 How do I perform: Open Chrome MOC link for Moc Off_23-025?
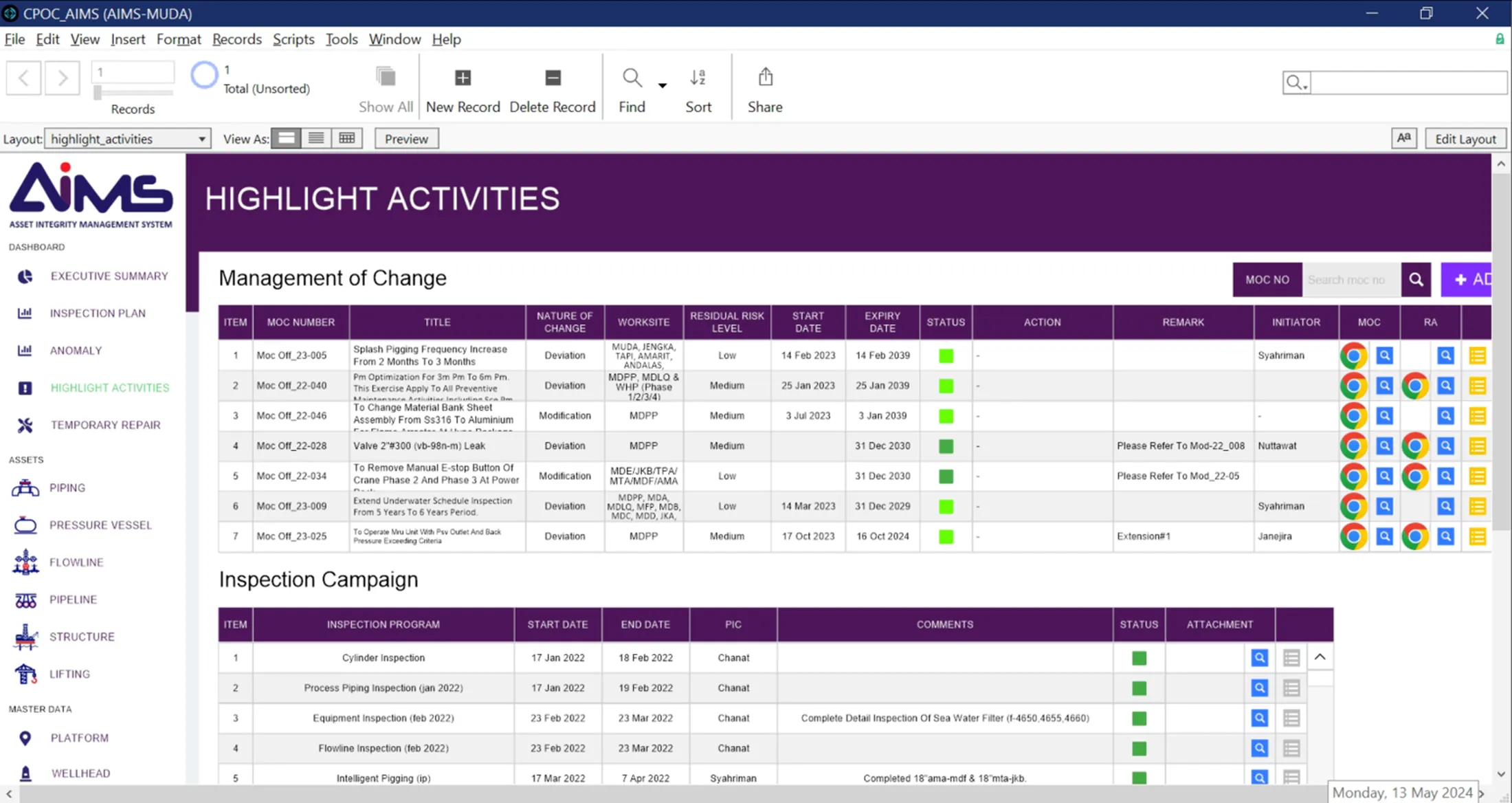pos(1353,536)
